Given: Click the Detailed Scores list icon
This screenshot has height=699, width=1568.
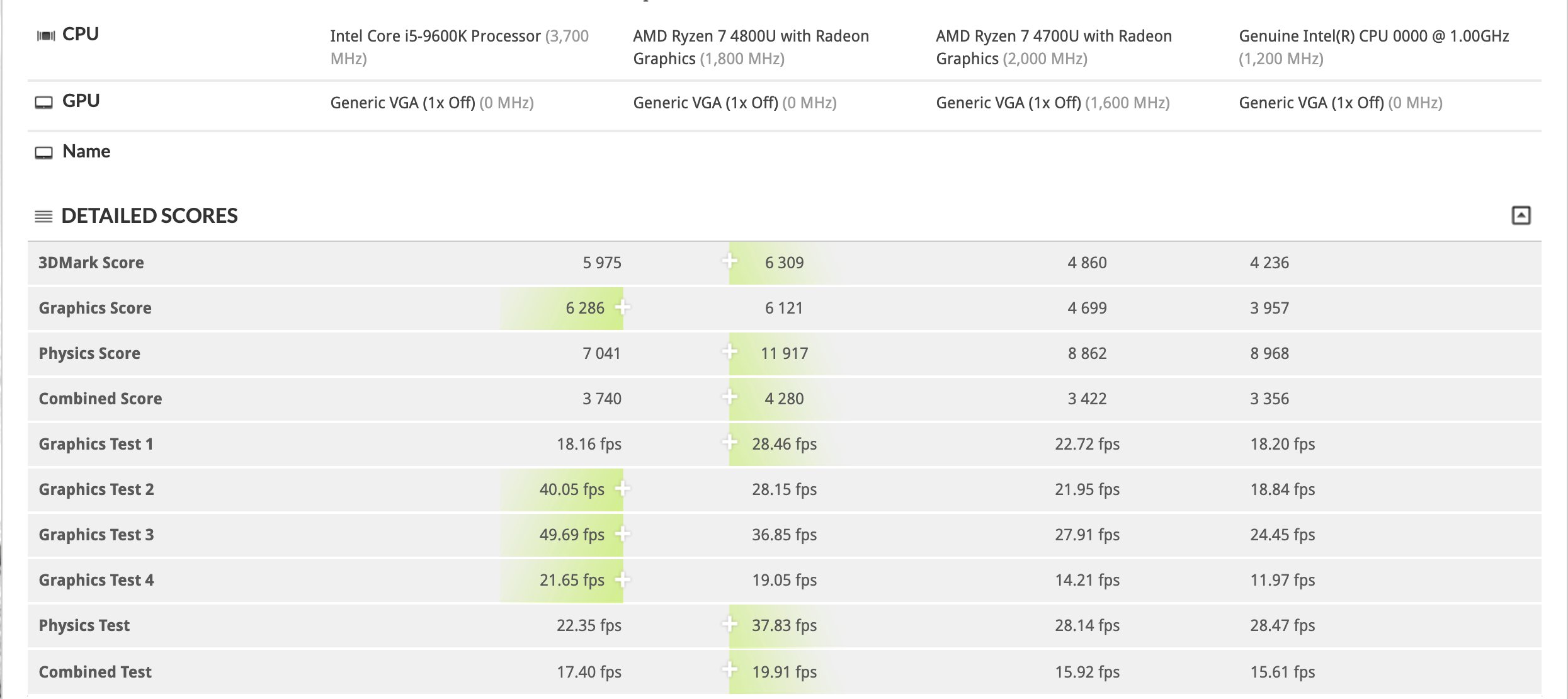Looking at the screenshot, I should pyautogui.click(x=43, y=217).
